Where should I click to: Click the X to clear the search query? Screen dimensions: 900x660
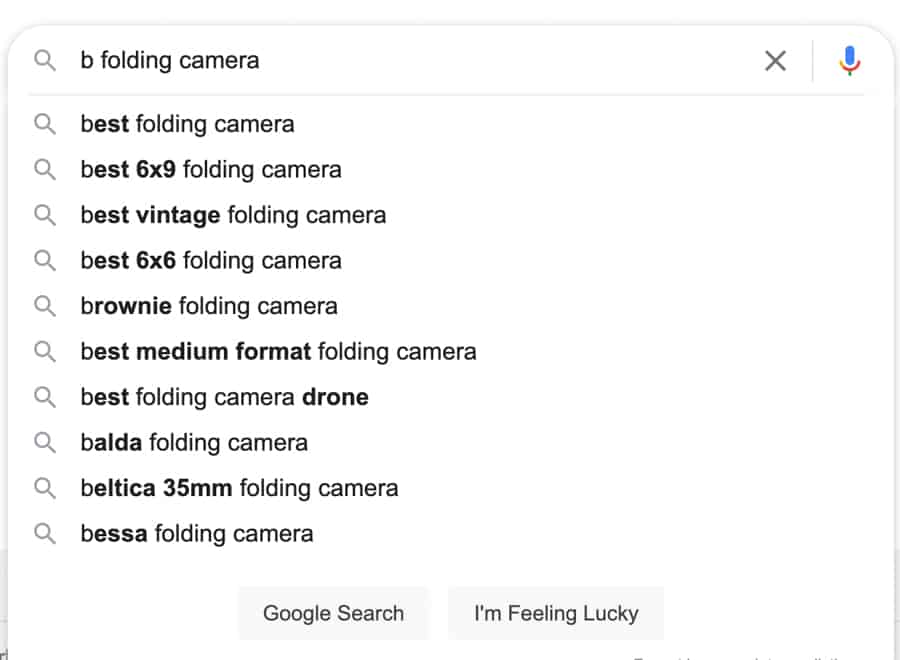(x=775, y=60)
